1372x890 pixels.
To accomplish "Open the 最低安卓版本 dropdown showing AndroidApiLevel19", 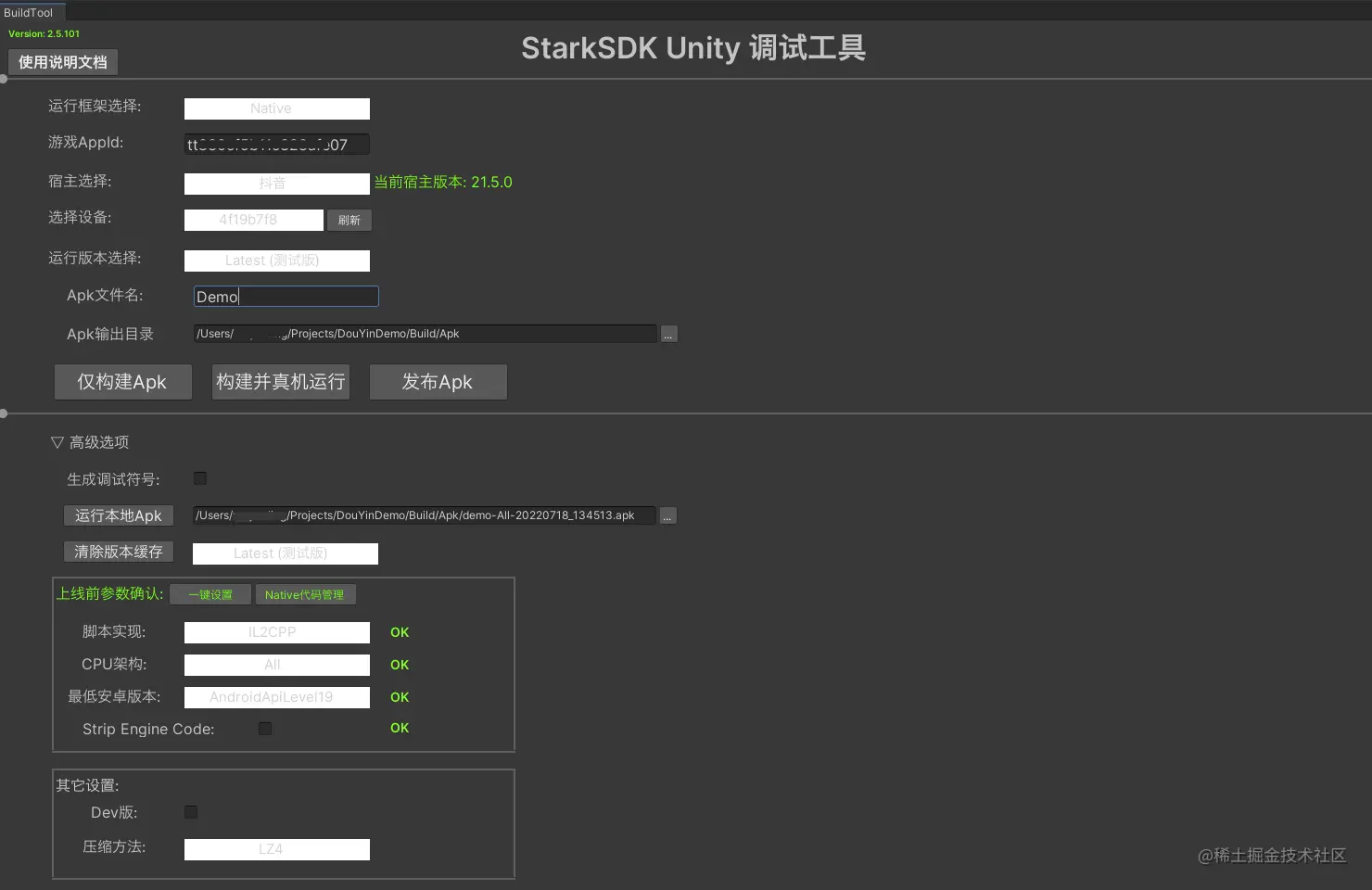I will pos(277,697).
